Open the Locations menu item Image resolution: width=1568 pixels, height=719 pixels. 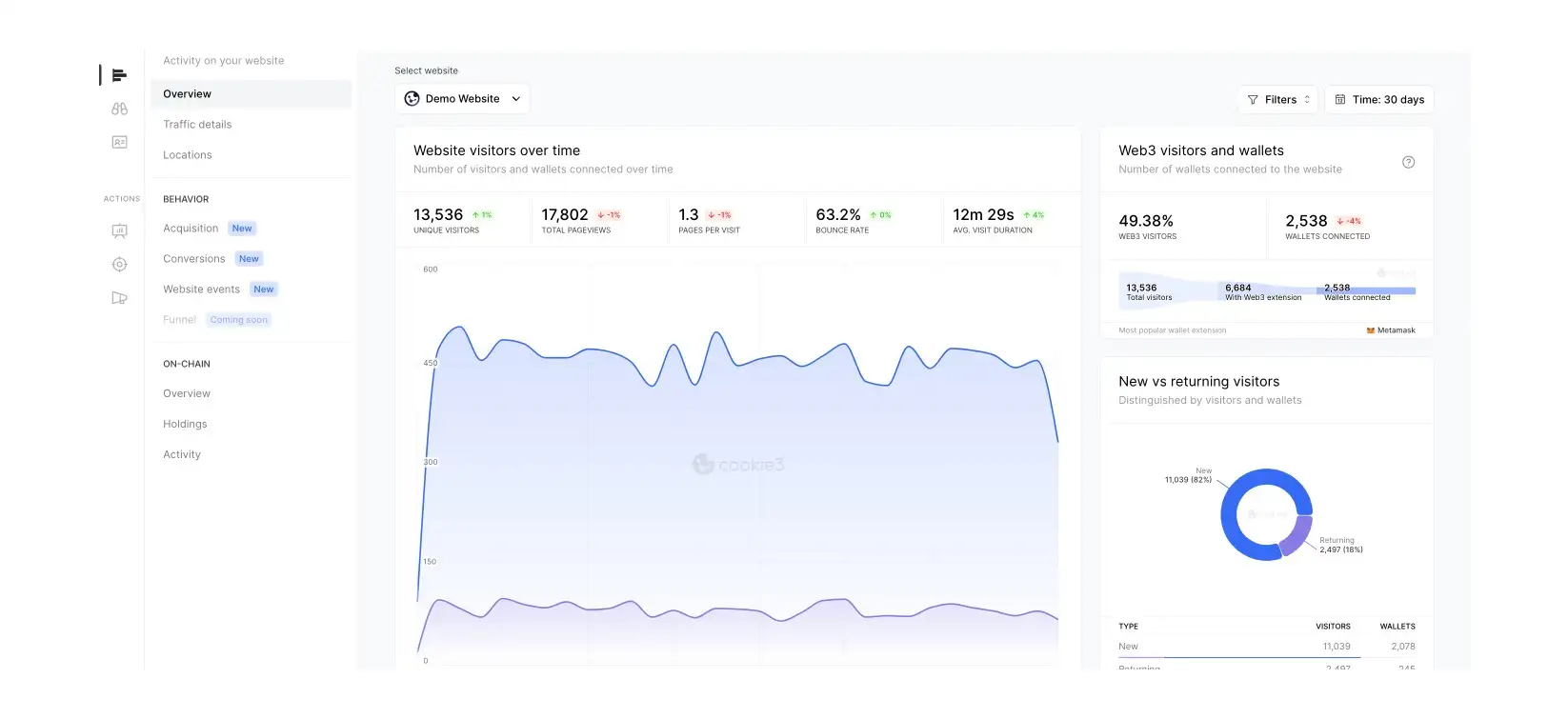tap(188, 155)
